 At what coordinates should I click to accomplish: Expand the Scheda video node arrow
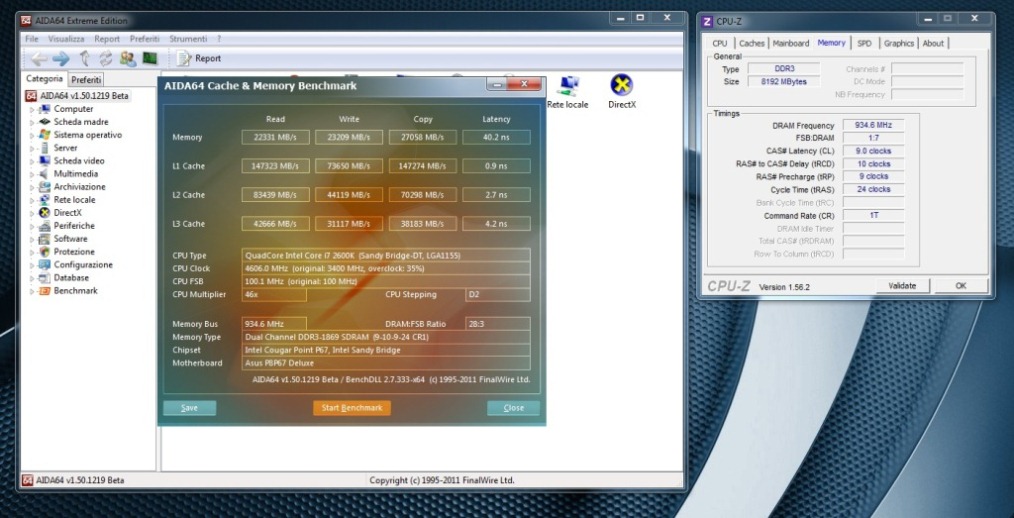[x=32, y=162]
